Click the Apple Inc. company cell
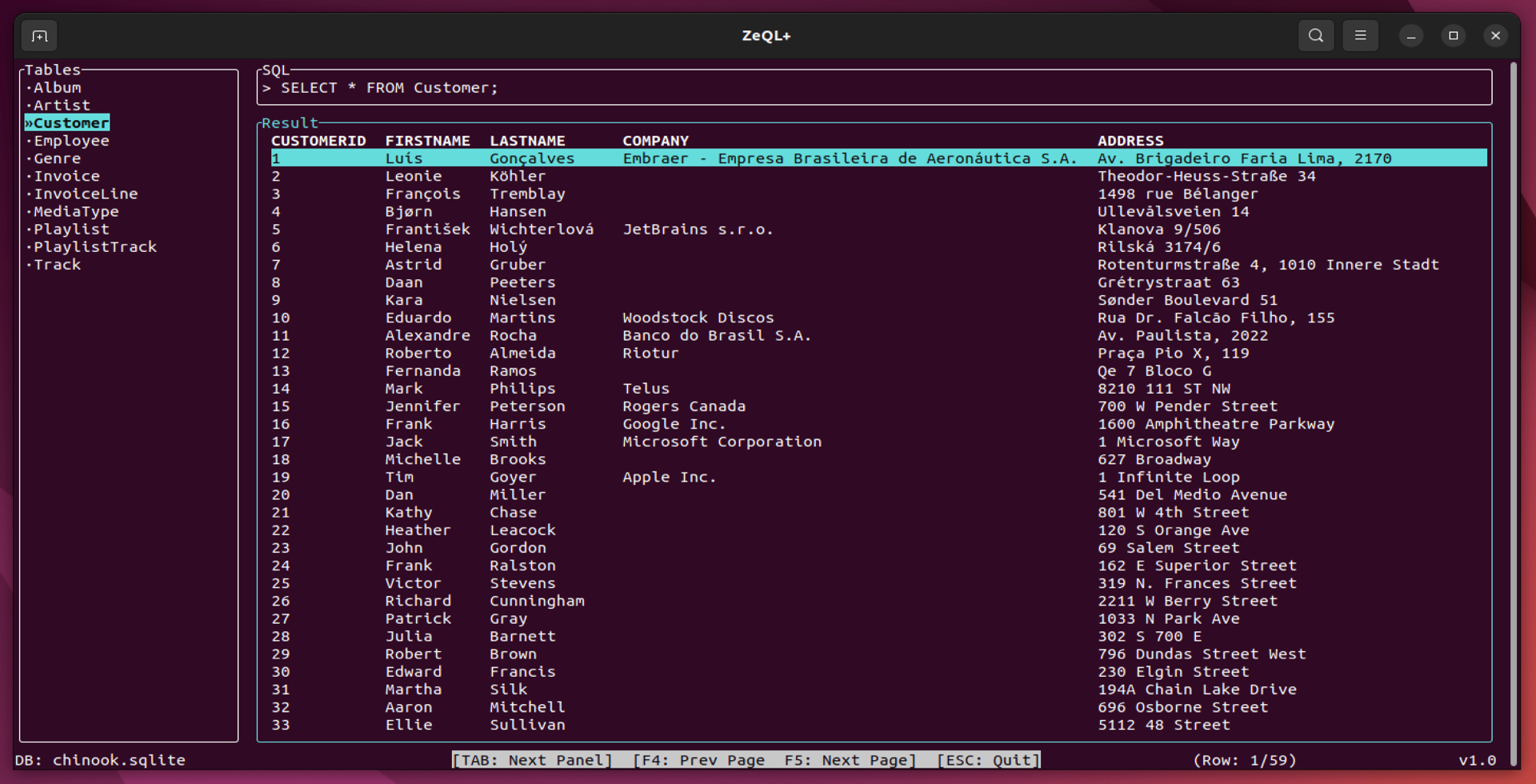The image size is (1536, 784). [x=670, y=477]
